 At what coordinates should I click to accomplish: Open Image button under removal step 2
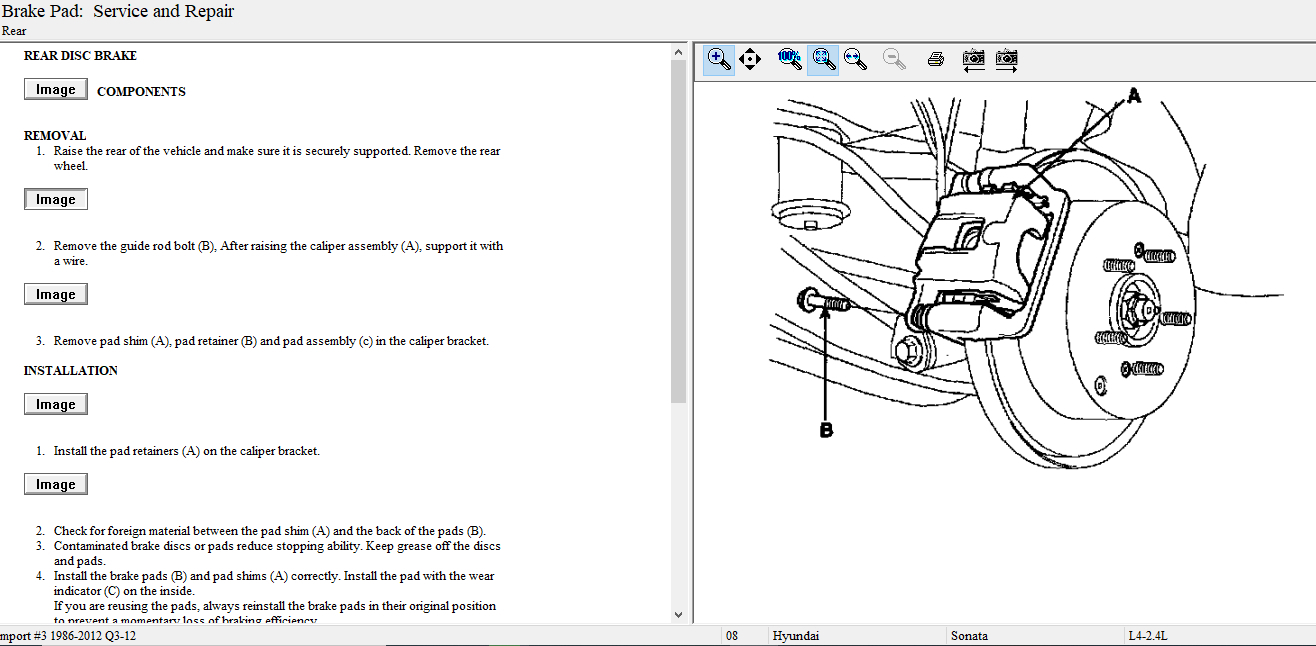coord(56,295)
